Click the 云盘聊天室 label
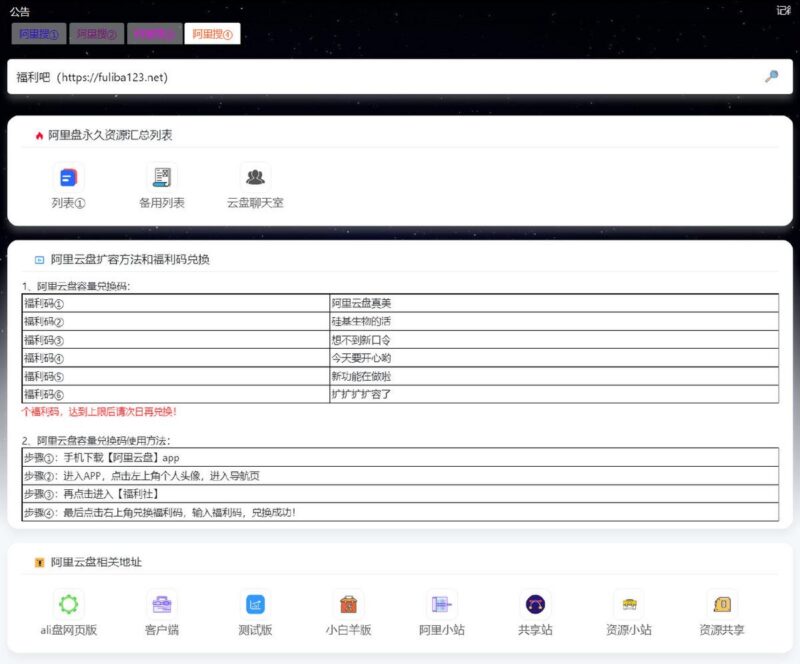800x664 pixels. click(x=255, y=203)
